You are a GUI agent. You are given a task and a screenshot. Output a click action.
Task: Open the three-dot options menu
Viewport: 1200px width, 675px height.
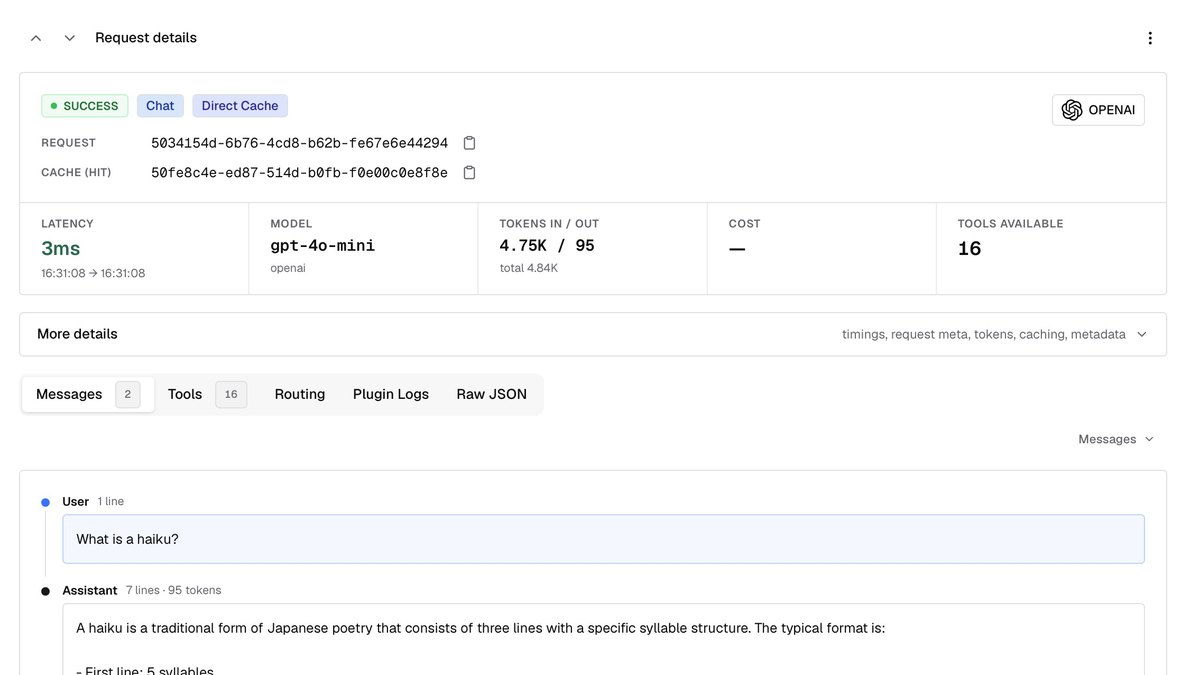tap(1150, 38)
